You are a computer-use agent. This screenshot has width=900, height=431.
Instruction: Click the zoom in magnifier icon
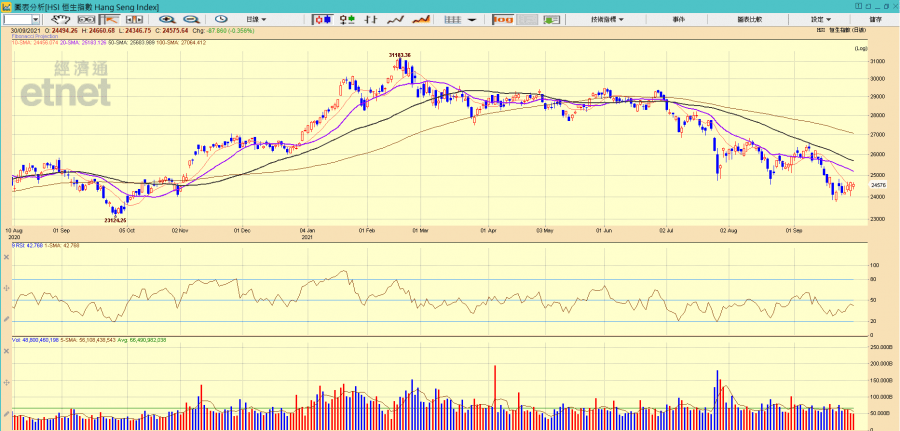click(165, 19)
